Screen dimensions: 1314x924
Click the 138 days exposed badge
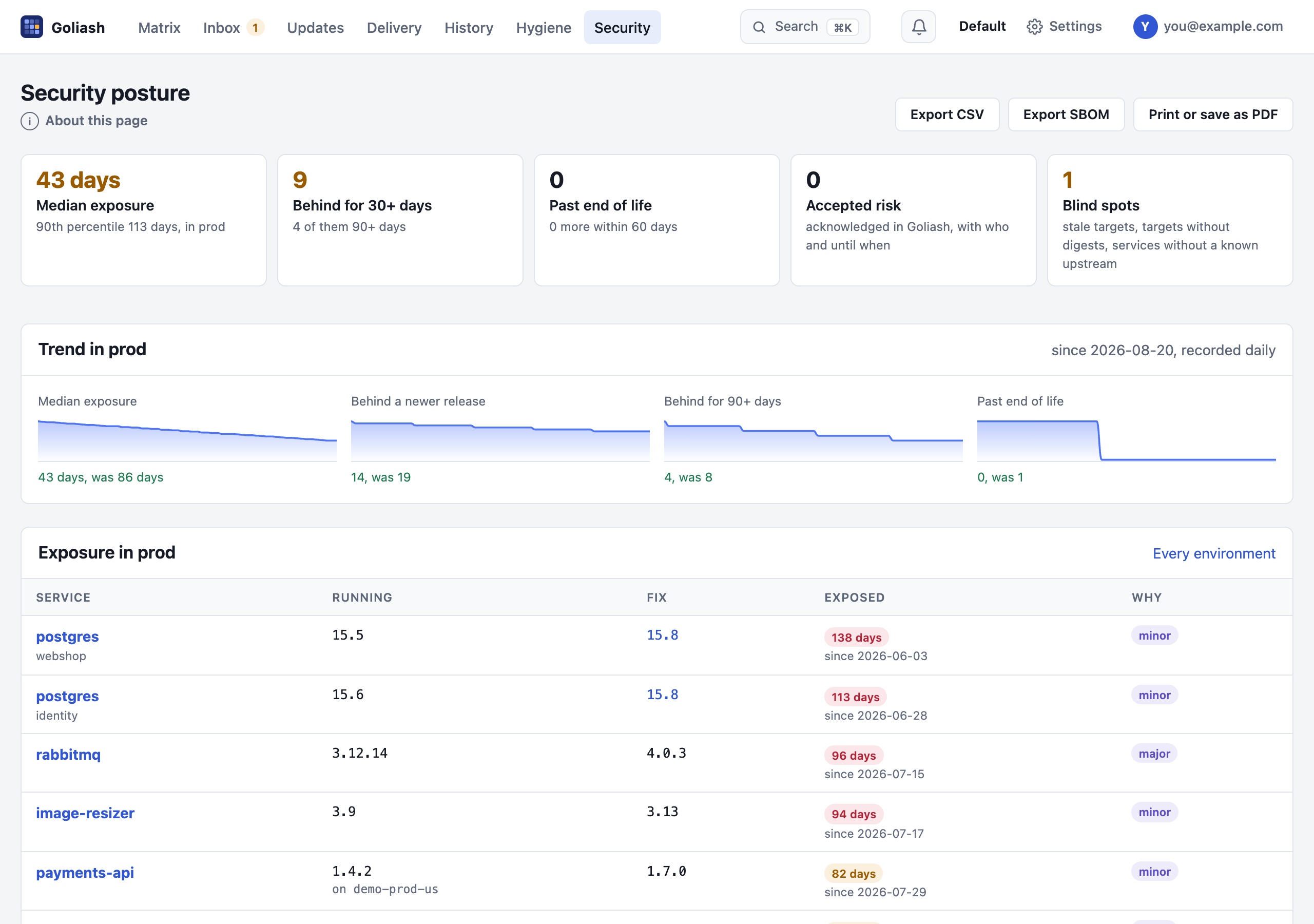(x=856, y=637)
